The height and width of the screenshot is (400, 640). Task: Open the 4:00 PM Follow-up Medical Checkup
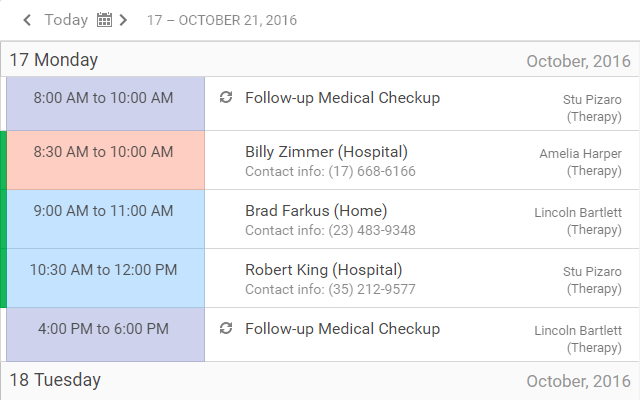point(342,328)
